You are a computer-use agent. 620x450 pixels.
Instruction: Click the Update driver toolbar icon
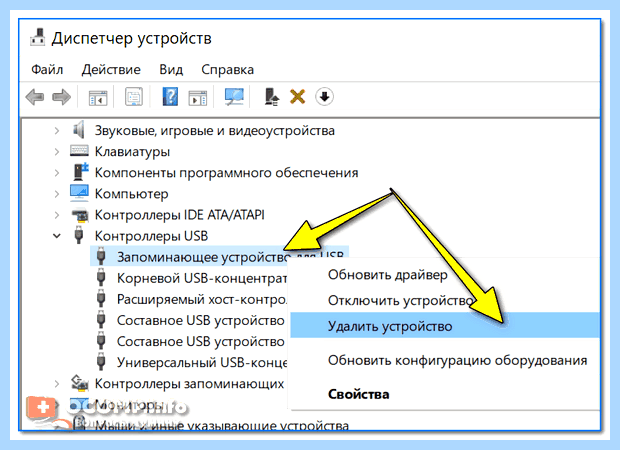[272, 96]
